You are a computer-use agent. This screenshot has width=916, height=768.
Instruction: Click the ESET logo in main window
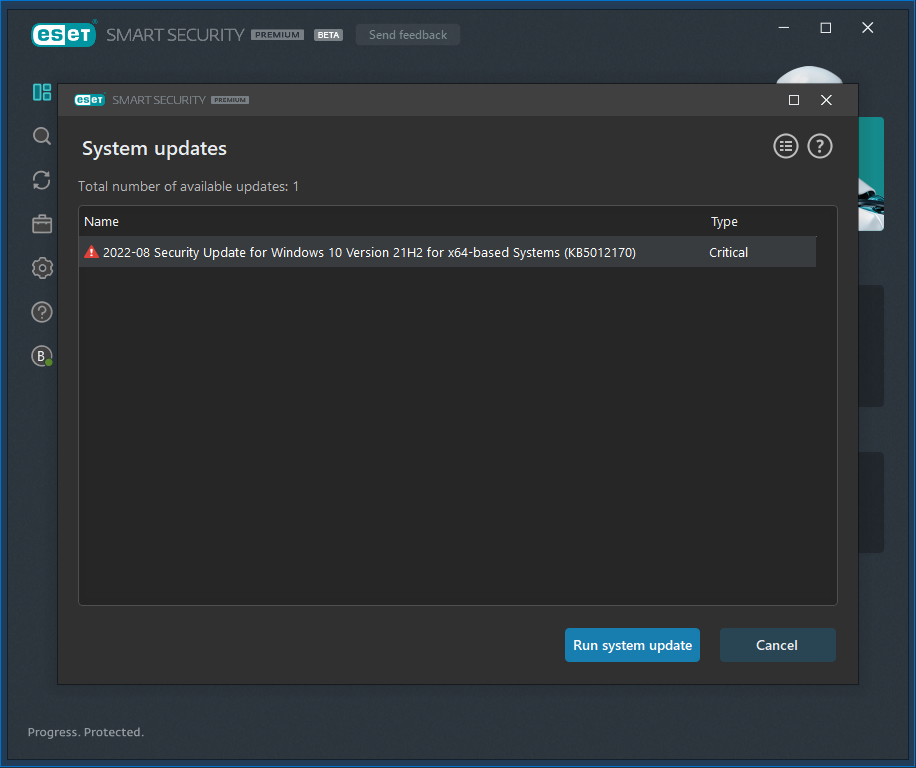point(63,35)
